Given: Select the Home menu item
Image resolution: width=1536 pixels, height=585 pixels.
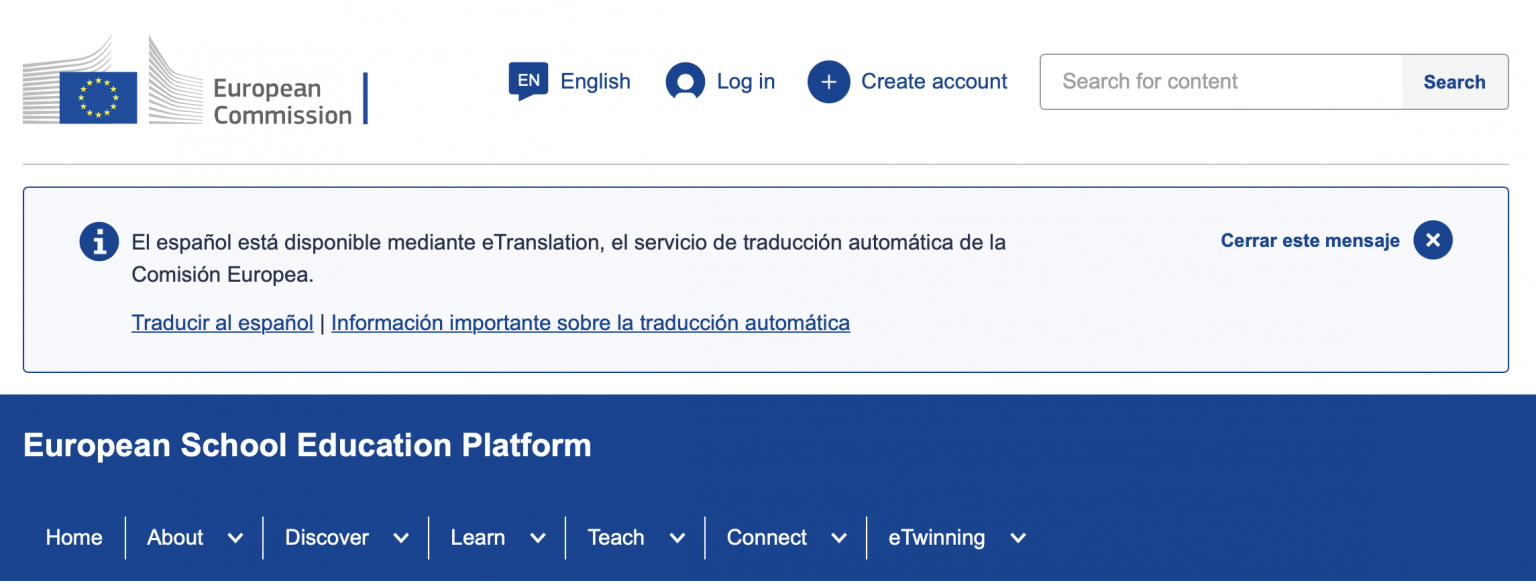Looking at the screenshot, I should pyautogui.click(x=73, y=537).
